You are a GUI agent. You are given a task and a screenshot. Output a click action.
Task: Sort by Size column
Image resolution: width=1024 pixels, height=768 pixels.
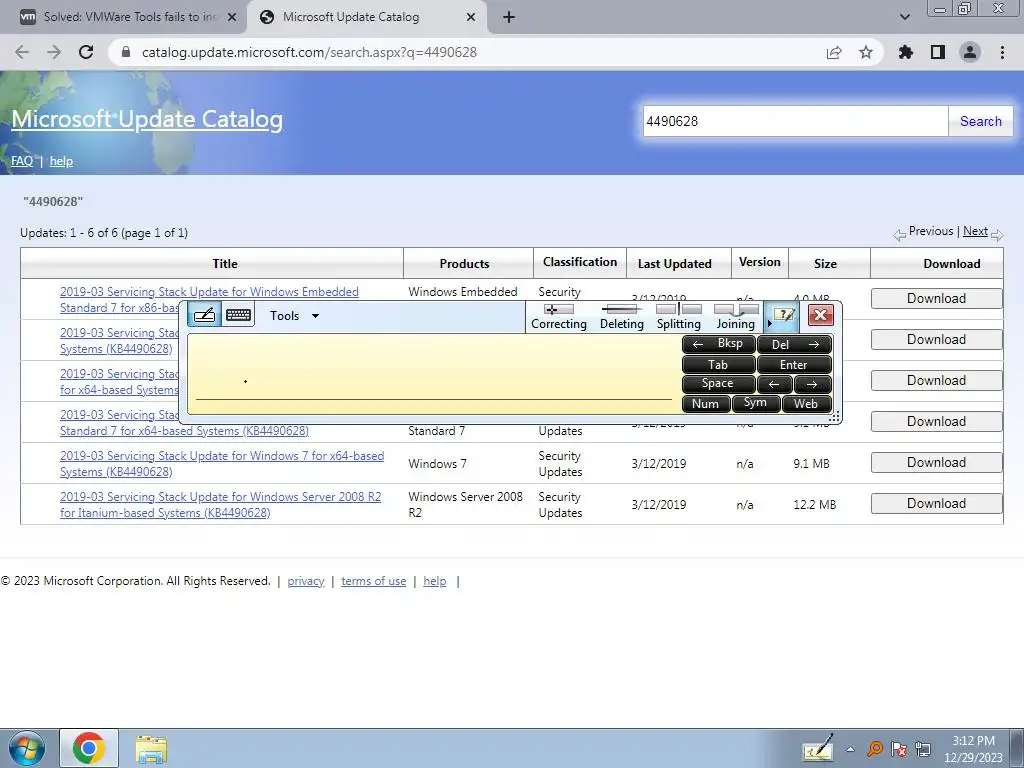(x=825, y=263)
